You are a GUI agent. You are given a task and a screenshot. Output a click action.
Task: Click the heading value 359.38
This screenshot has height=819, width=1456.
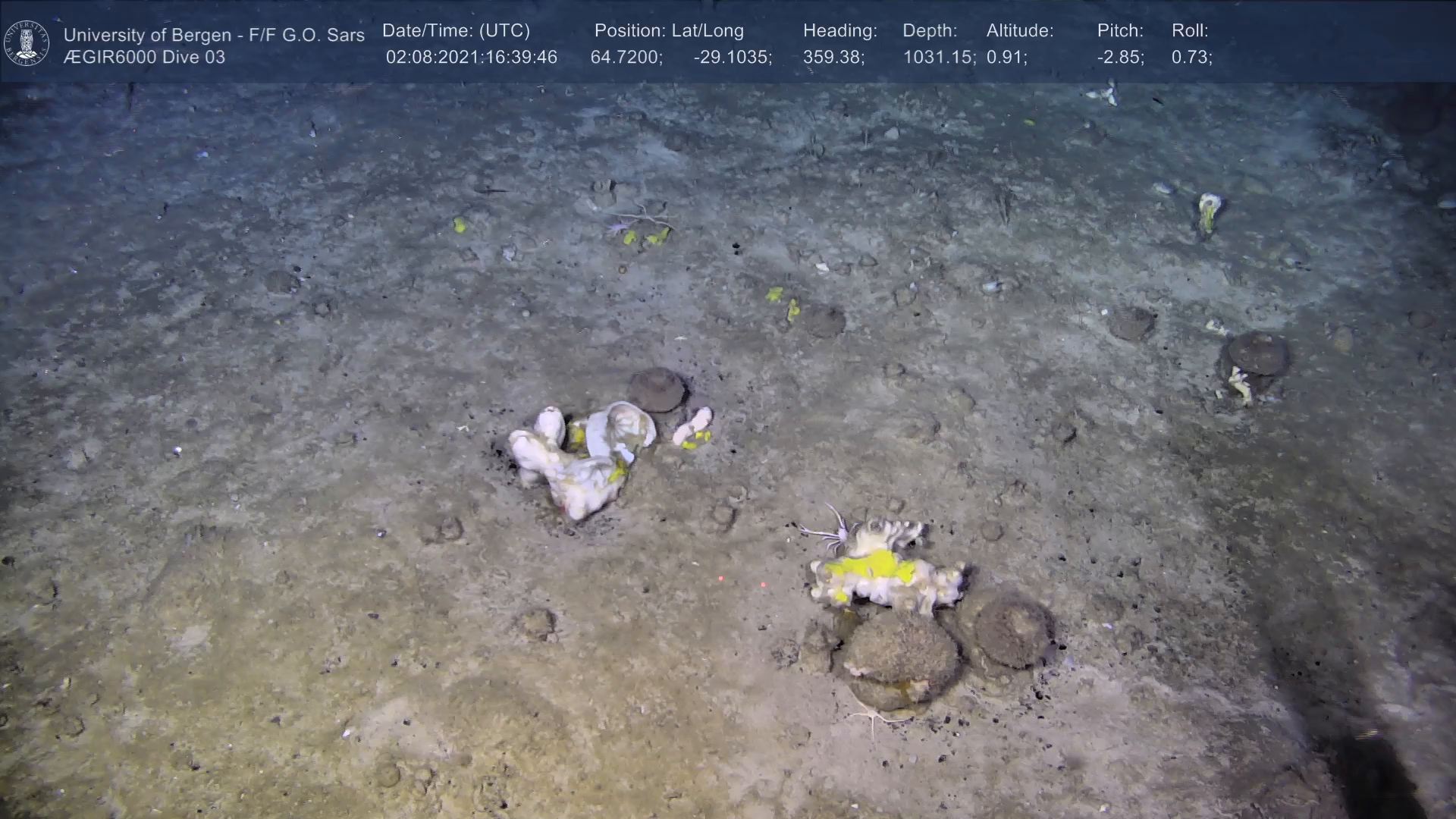[833, 58]
